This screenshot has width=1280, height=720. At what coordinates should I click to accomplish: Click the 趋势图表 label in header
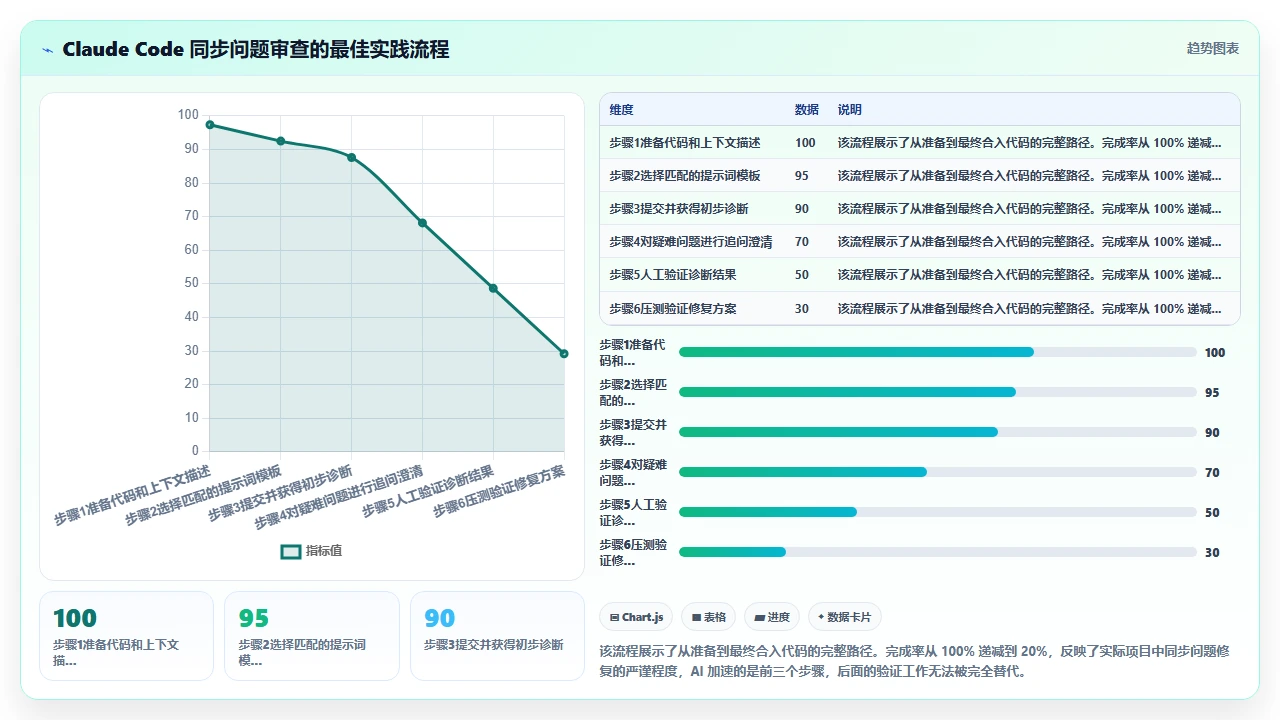point(1212,48)
